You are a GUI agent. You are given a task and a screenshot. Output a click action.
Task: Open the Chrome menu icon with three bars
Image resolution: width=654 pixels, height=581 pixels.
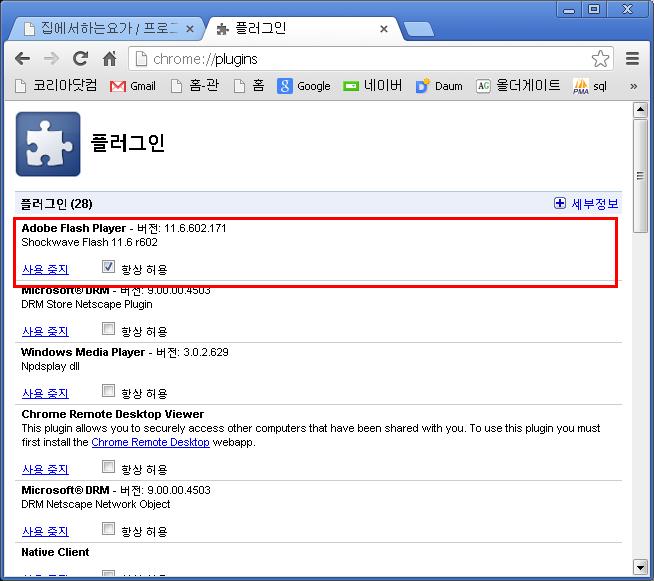click(632, 59)
